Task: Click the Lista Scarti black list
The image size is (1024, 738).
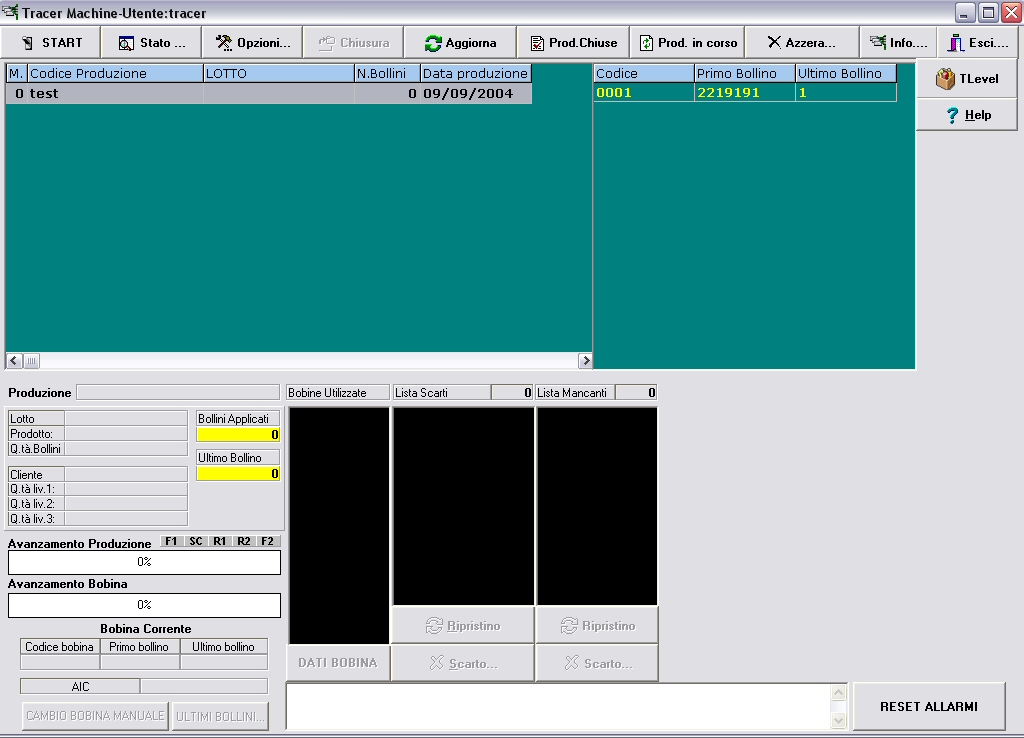Action: point(463,506)
